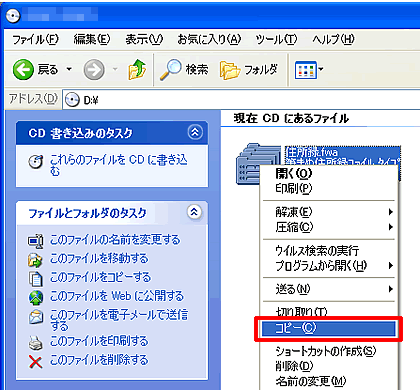
Task: Click the D:¥ address field
Action: click(x=241, y=100)
